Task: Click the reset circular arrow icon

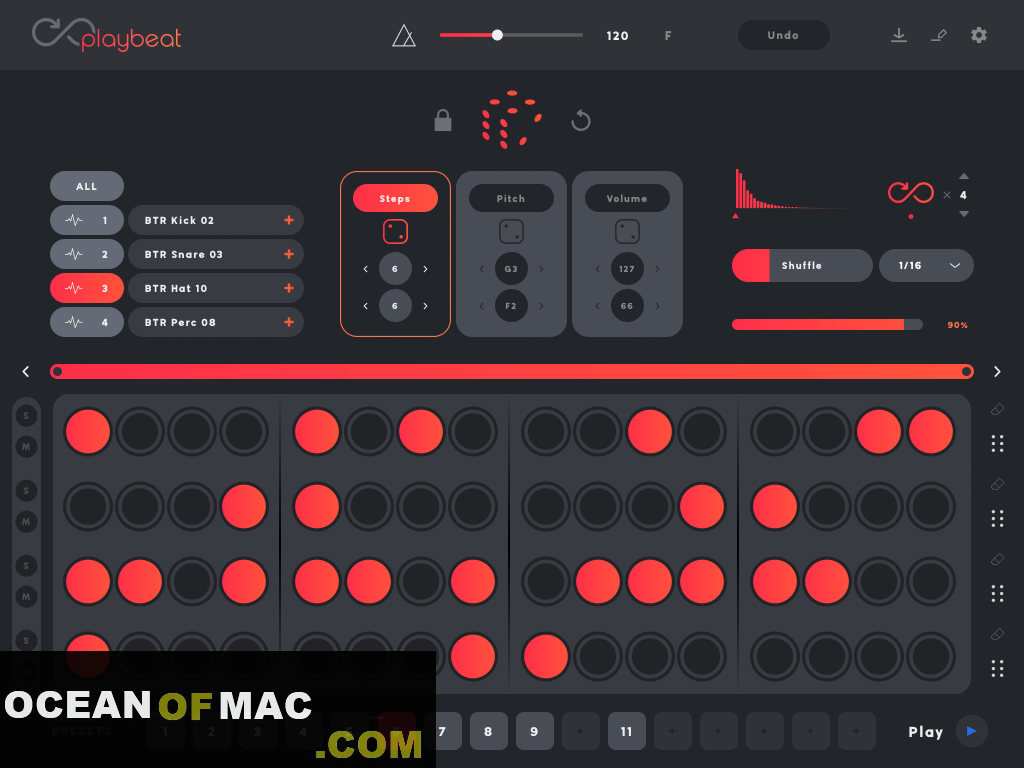Action: (581, 120)
